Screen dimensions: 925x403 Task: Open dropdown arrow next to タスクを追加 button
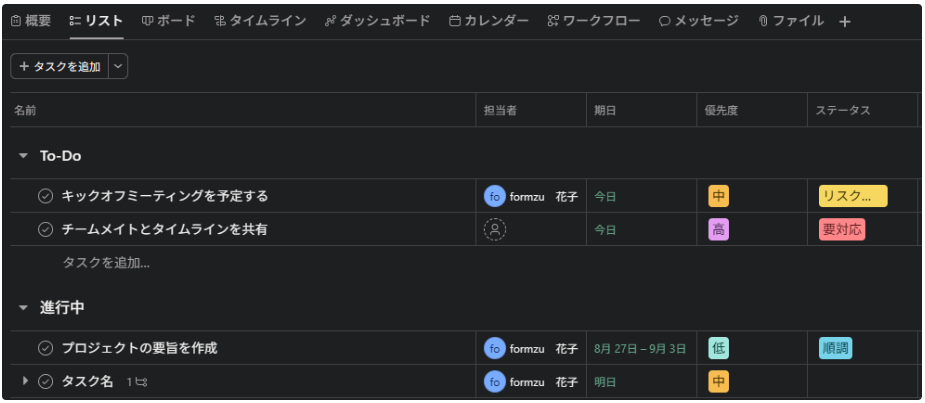tap(119, 66)
